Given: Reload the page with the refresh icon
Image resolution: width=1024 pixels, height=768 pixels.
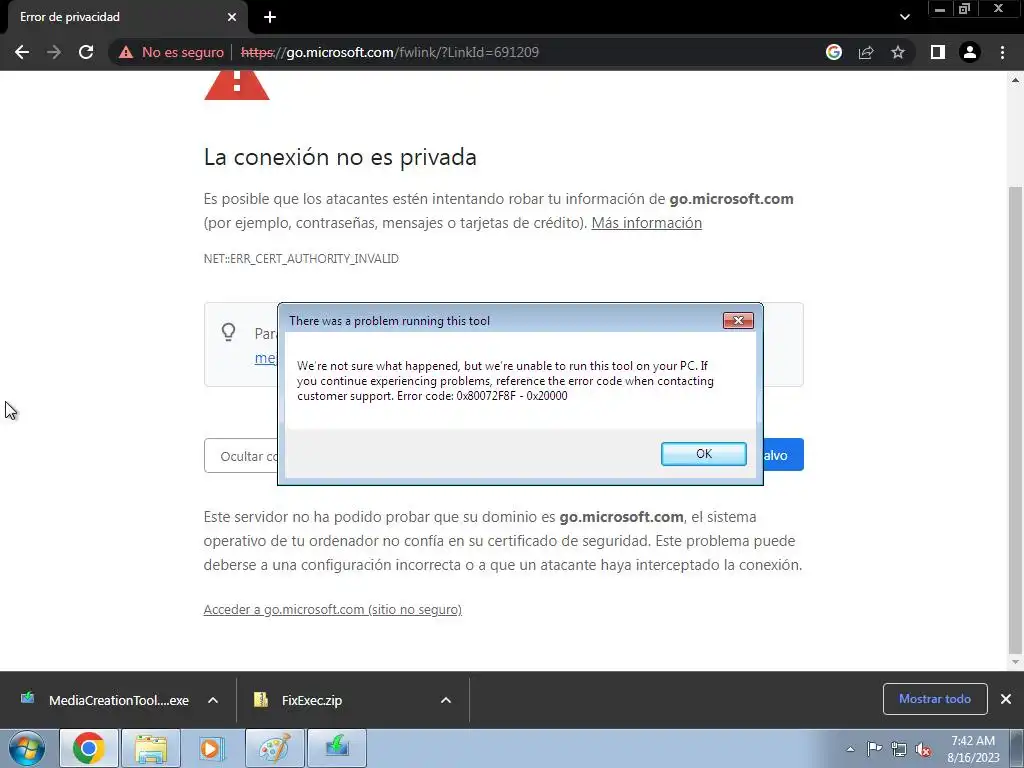Looking at the screenshot, I should [86, 52].
